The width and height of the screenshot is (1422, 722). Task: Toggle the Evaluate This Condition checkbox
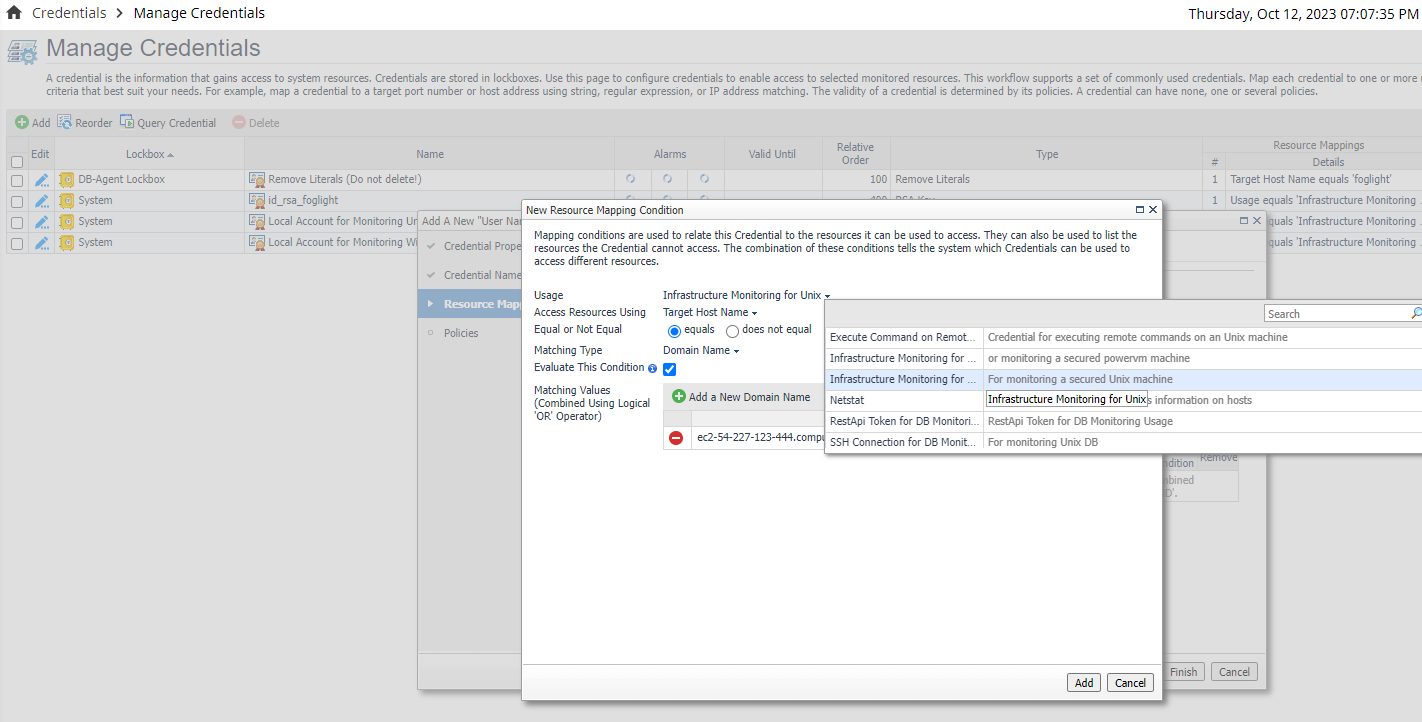coord(670,369)
